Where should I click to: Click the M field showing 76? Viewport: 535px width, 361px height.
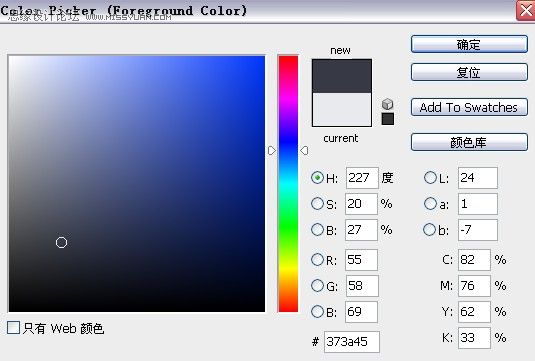(474, 286)
